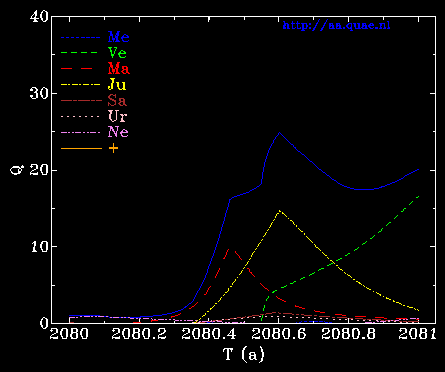
Task: Click the T (a) axis title
Action: pyautogui.click(x=243, y=354)
